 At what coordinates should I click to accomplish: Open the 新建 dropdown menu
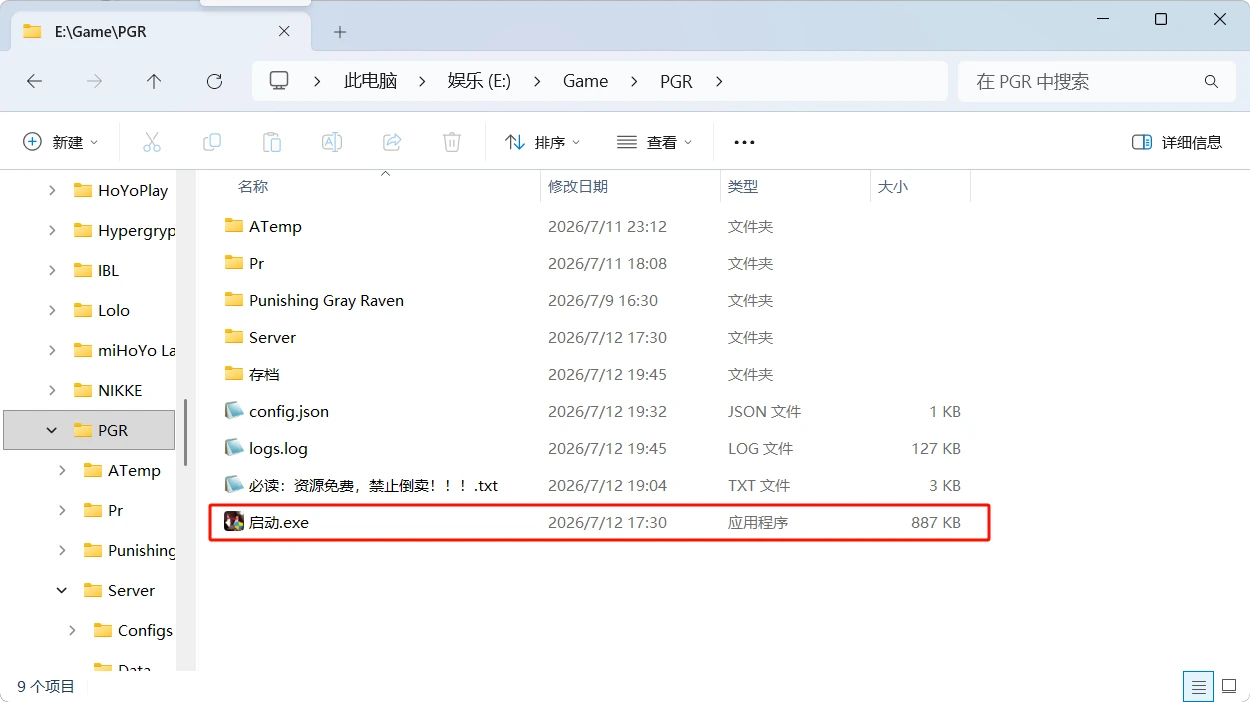coord(61,142)
